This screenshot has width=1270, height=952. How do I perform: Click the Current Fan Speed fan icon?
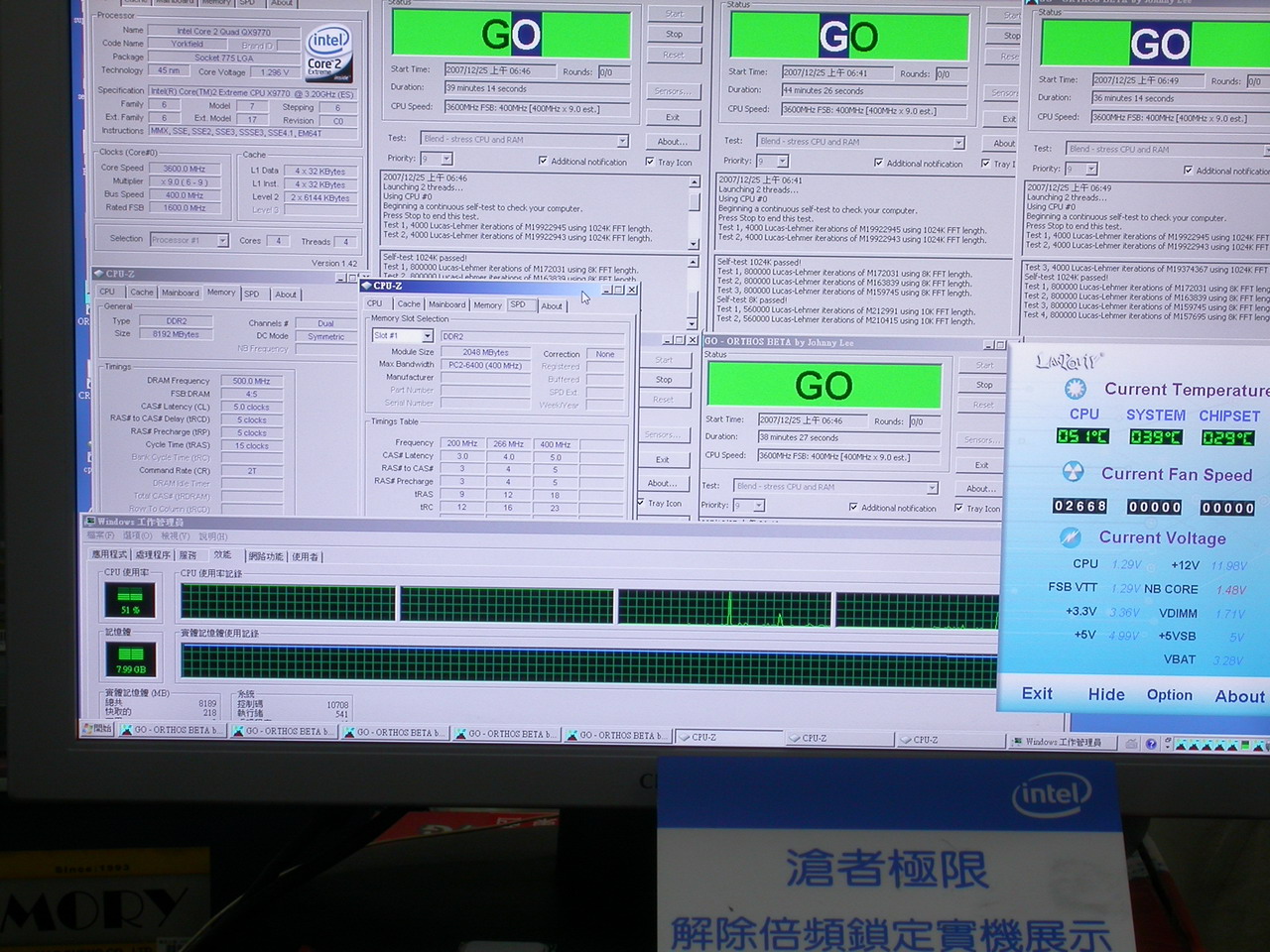1073,472
